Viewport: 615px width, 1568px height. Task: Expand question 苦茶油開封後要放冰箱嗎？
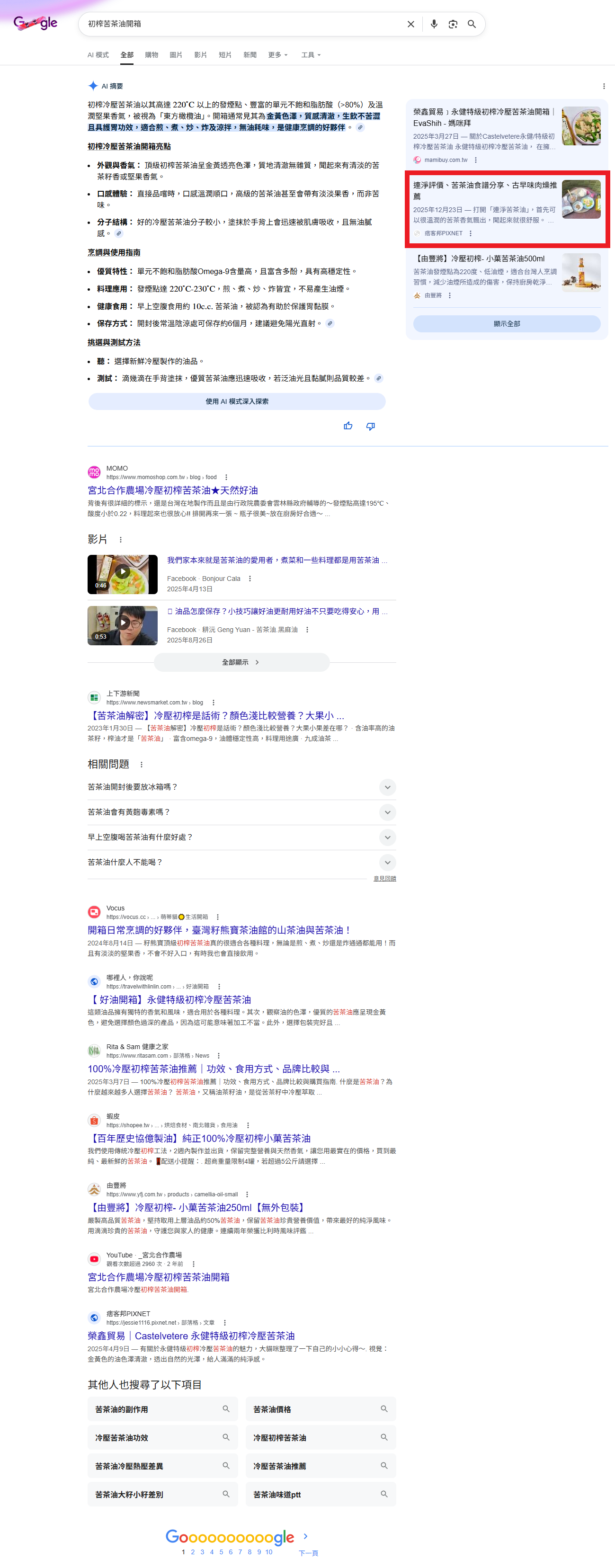click(x=387, y=786)
